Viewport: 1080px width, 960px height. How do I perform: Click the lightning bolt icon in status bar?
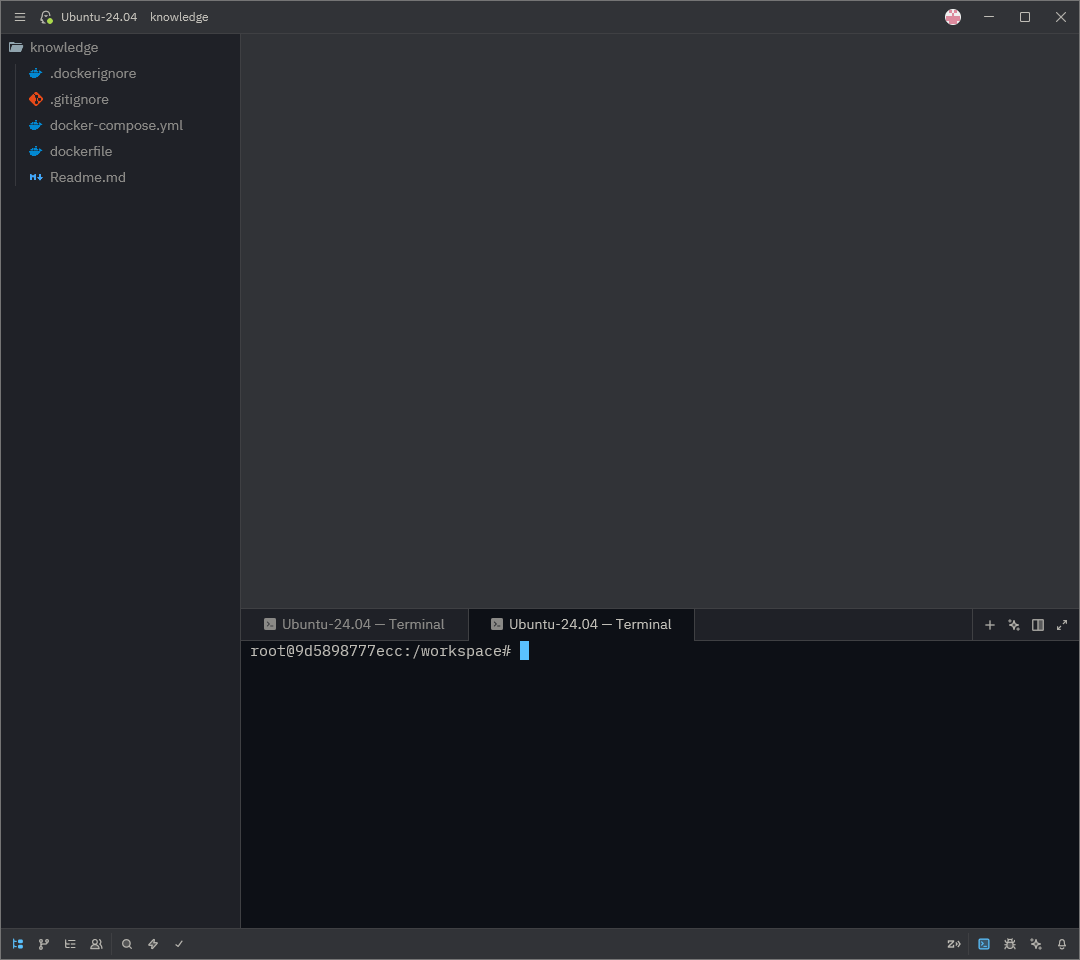pos(153,944)
